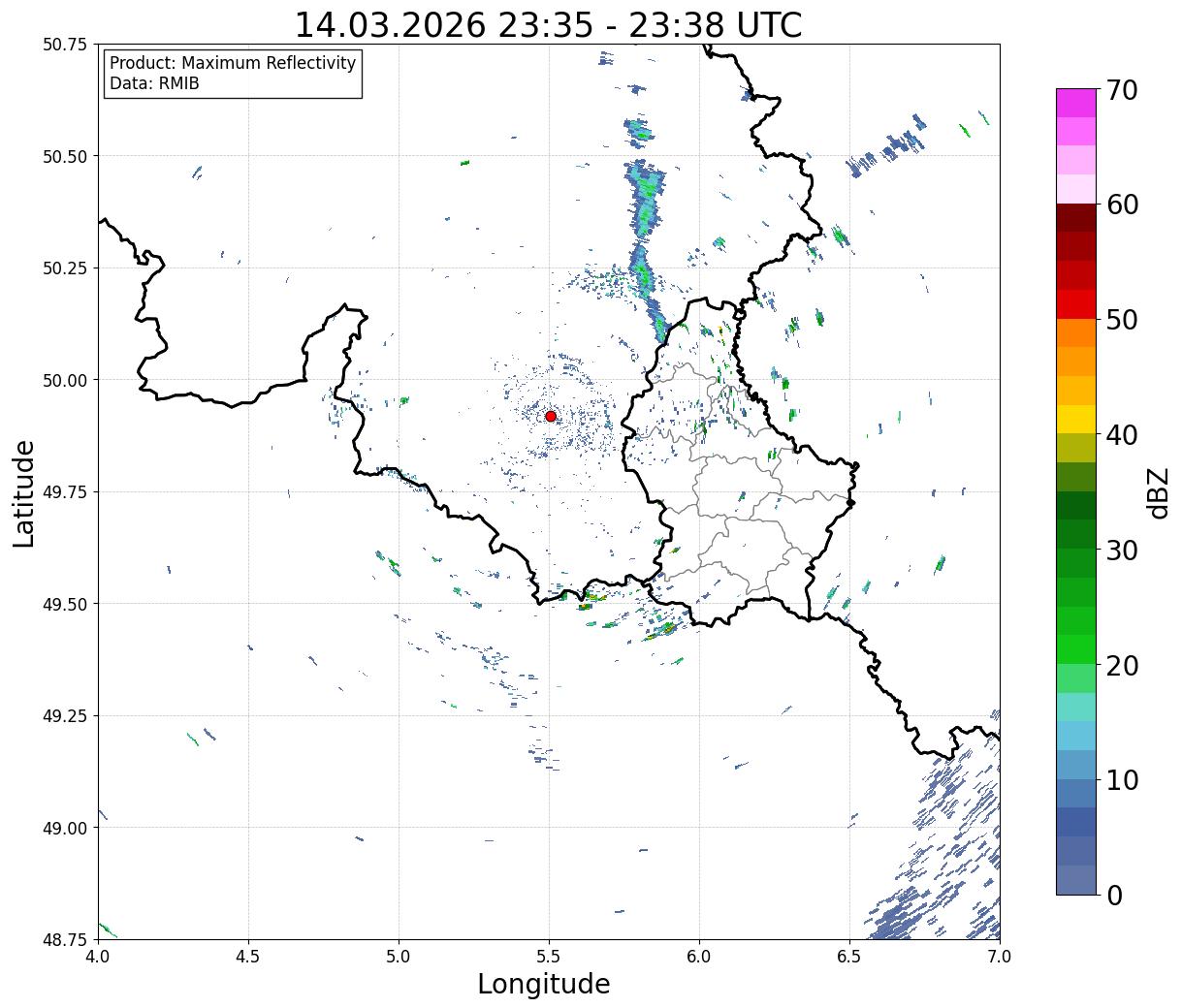Click the magenta 70 dBZ color band

tap(1076, 103)
